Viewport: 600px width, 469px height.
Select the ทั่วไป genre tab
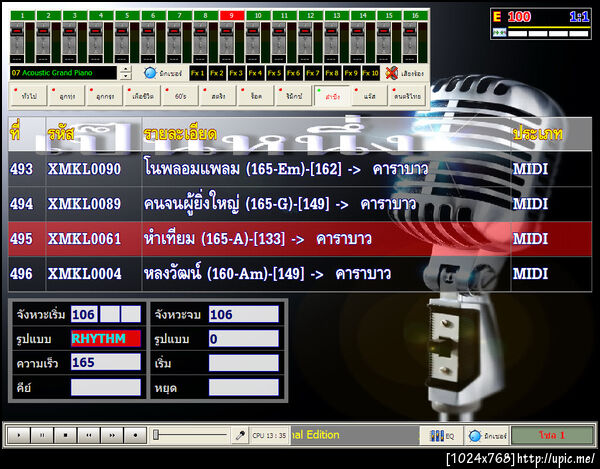[29, 96]
